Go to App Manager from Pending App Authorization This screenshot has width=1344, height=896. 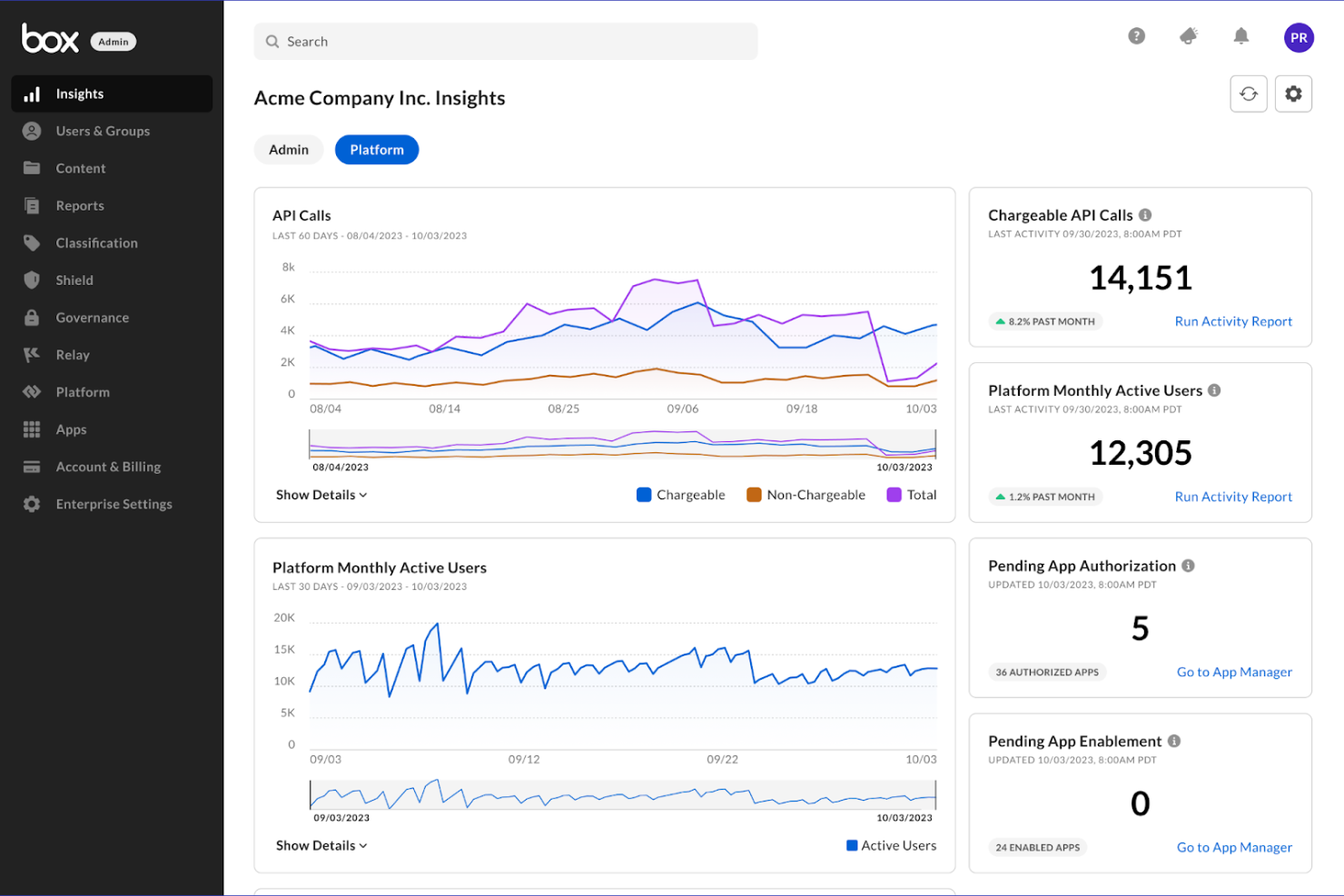[x=1234, y=672]
